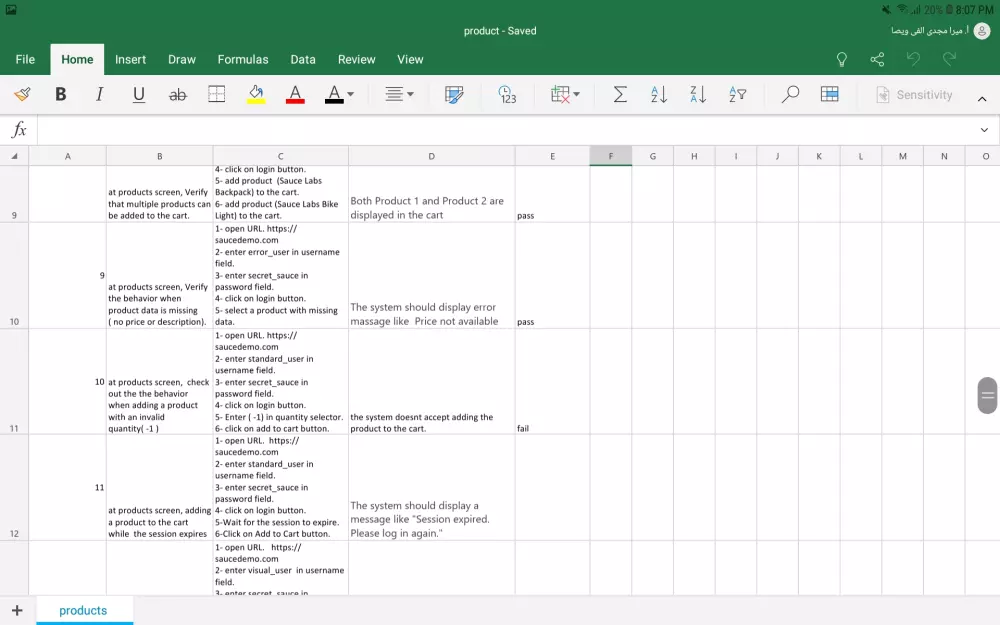Image resolution: width=1000 pixels, height=625 pixels.
Task: Click the formula bar input field
Action: pyautogui.click(x=500, y=130)
